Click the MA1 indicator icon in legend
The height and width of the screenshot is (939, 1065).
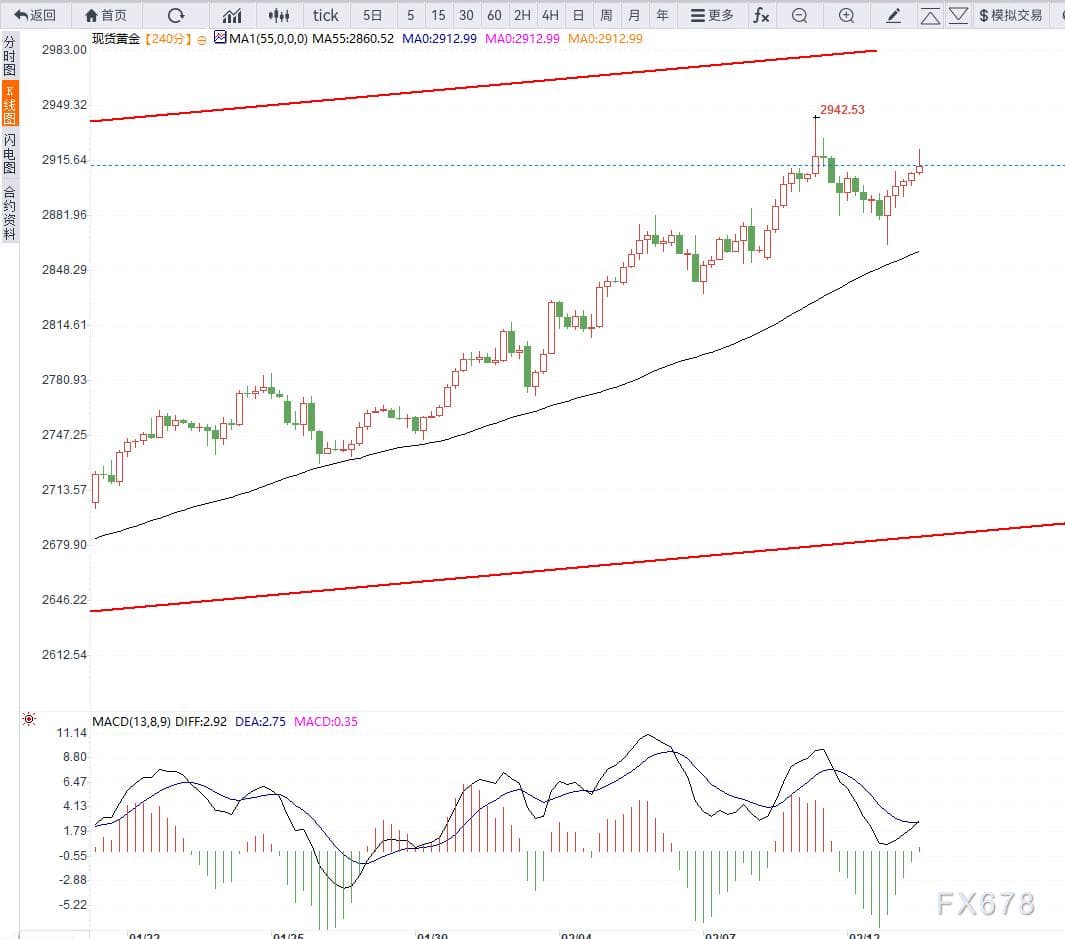coord(220,37)
